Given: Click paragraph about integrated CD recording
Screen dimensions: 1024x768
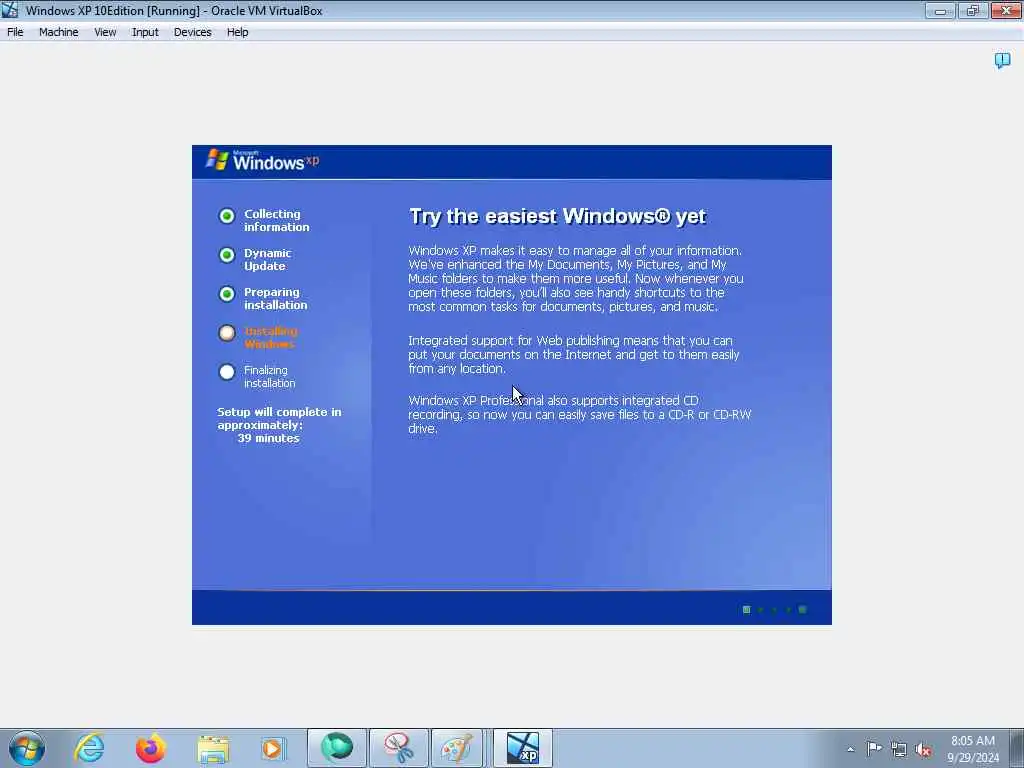Looking at the screenshot, I should pyautogui.click(x=579, y=415).
